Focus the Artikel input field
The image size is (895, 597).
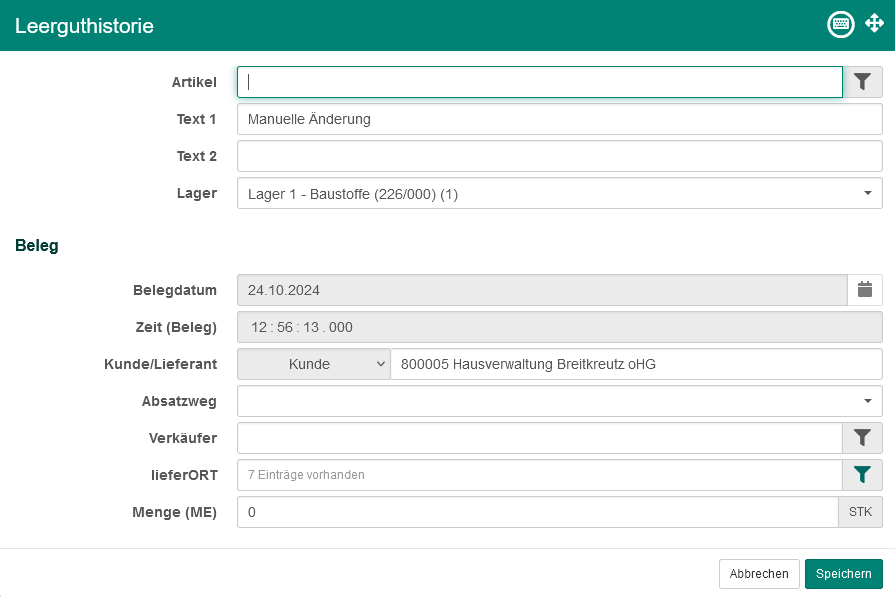(540, 82)
